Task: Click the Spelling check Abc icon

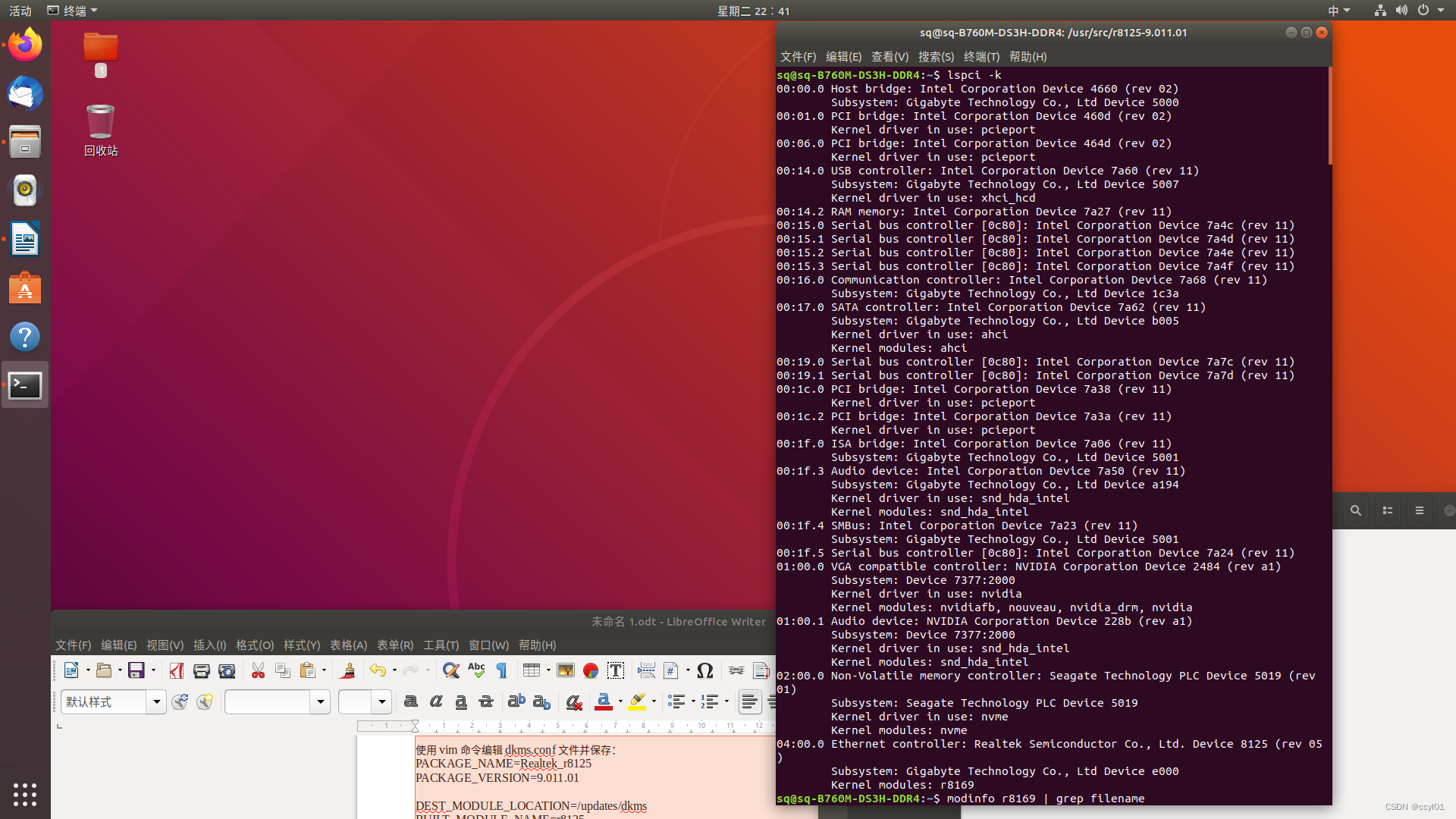Action: 476,670
